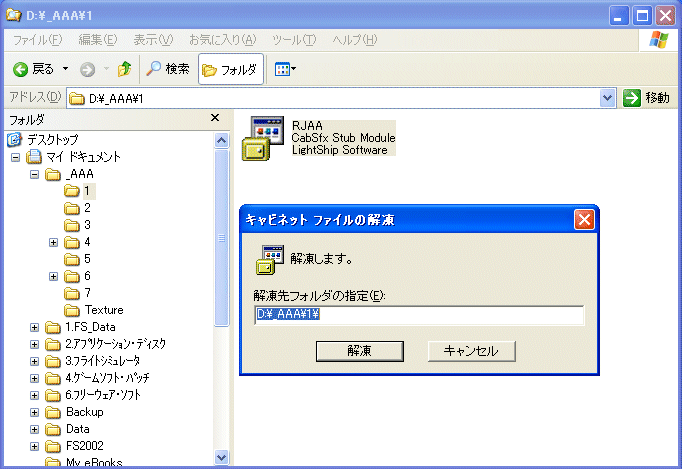Viewport: 682px width, 469px height.
Task: Open the ツール(T) menu
Action: point(294,40)
